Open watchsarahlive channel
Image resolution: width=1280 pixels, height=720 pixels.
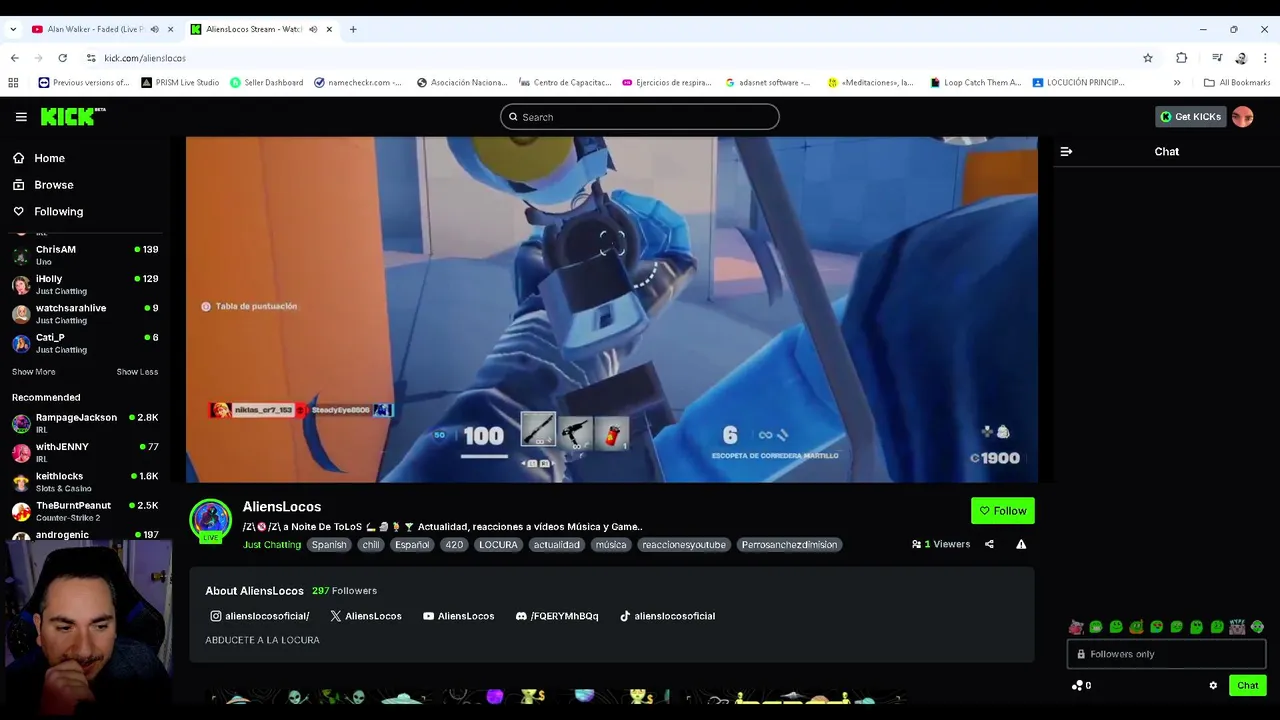pos(86,314)
